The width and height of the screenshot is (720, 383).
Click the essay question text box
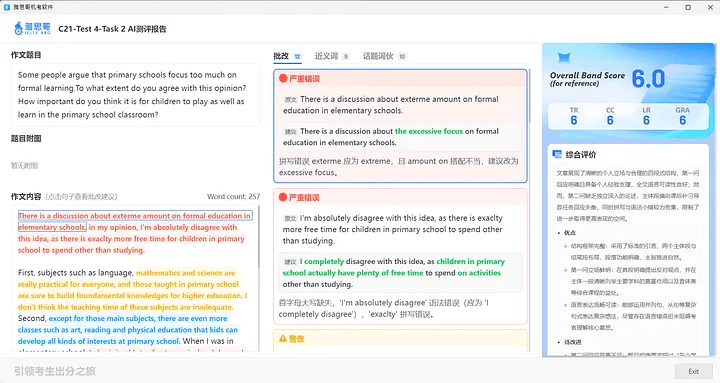click(135, 95)
